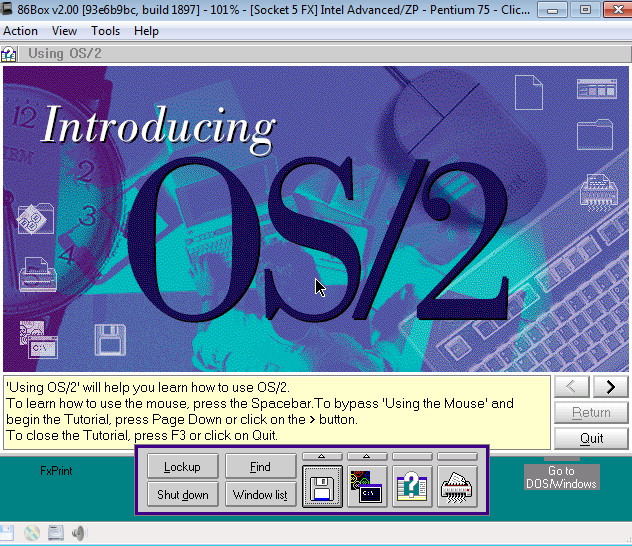Viewport: 632px width, 546px height.
Task: Click the previous page arrow button
Action: [572, 387]
